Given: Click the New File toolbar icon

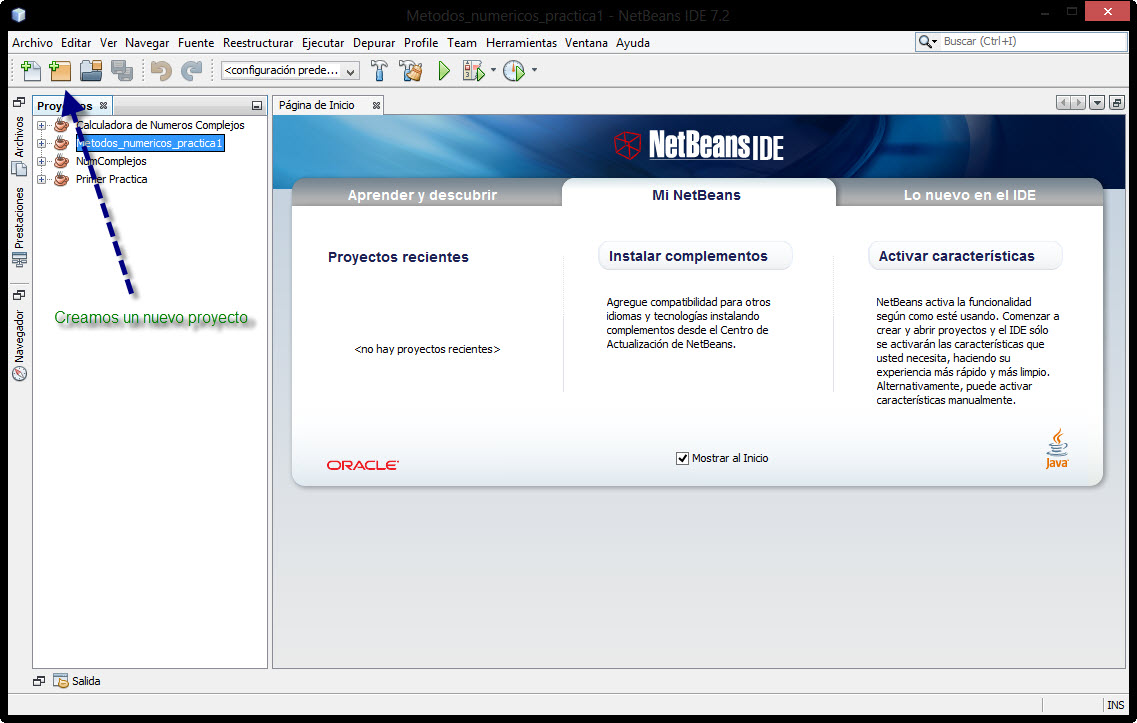Looking at the screenshot, I should coord(30,70).
